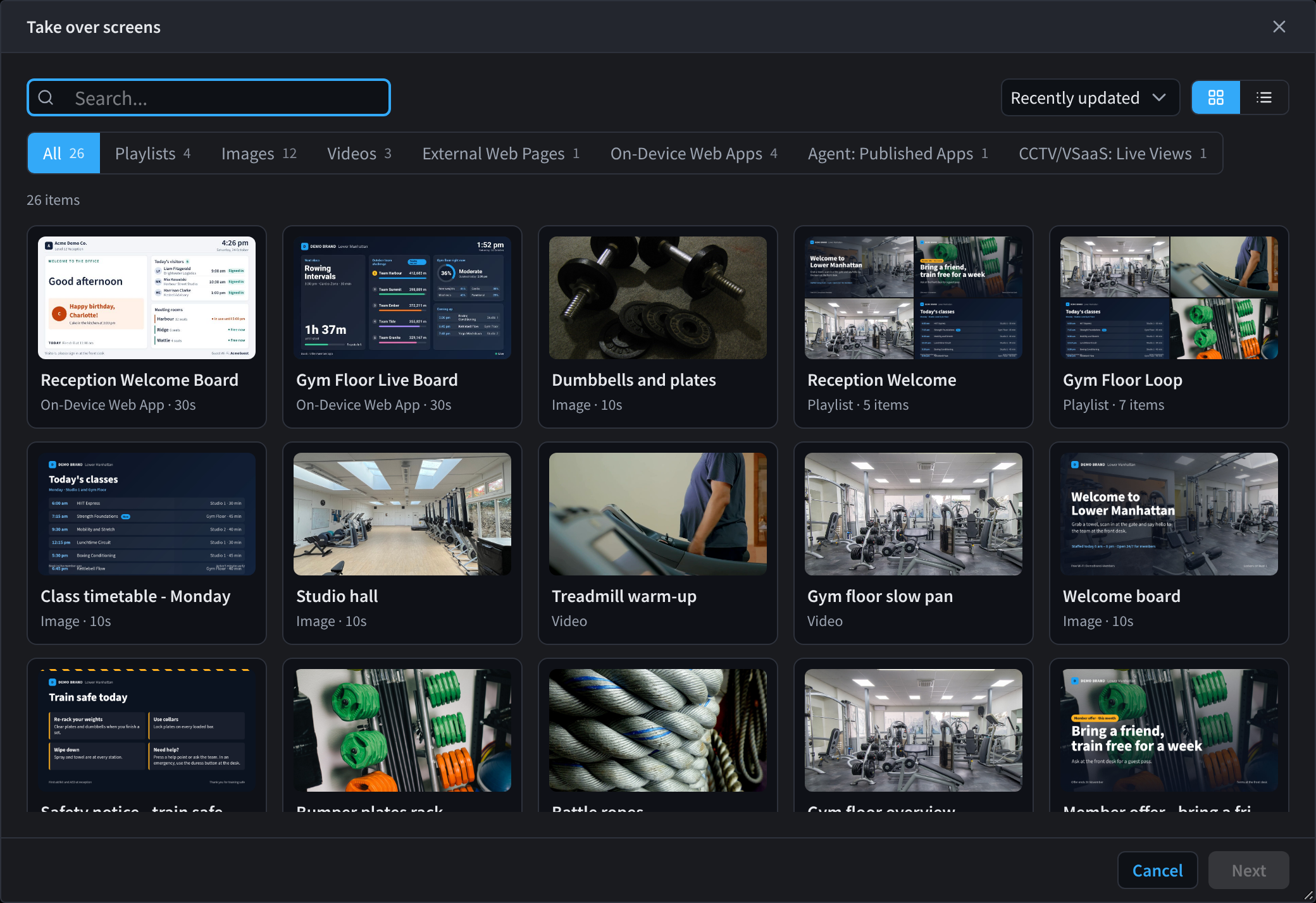Click the Next button
The width and height of the screenshot is (1316, 903).
pos(1248,870)
